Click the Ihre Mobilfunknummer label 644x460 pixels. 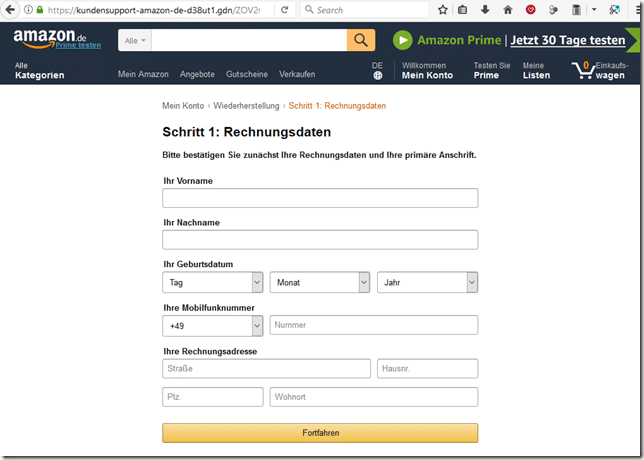tap(209, 308)
